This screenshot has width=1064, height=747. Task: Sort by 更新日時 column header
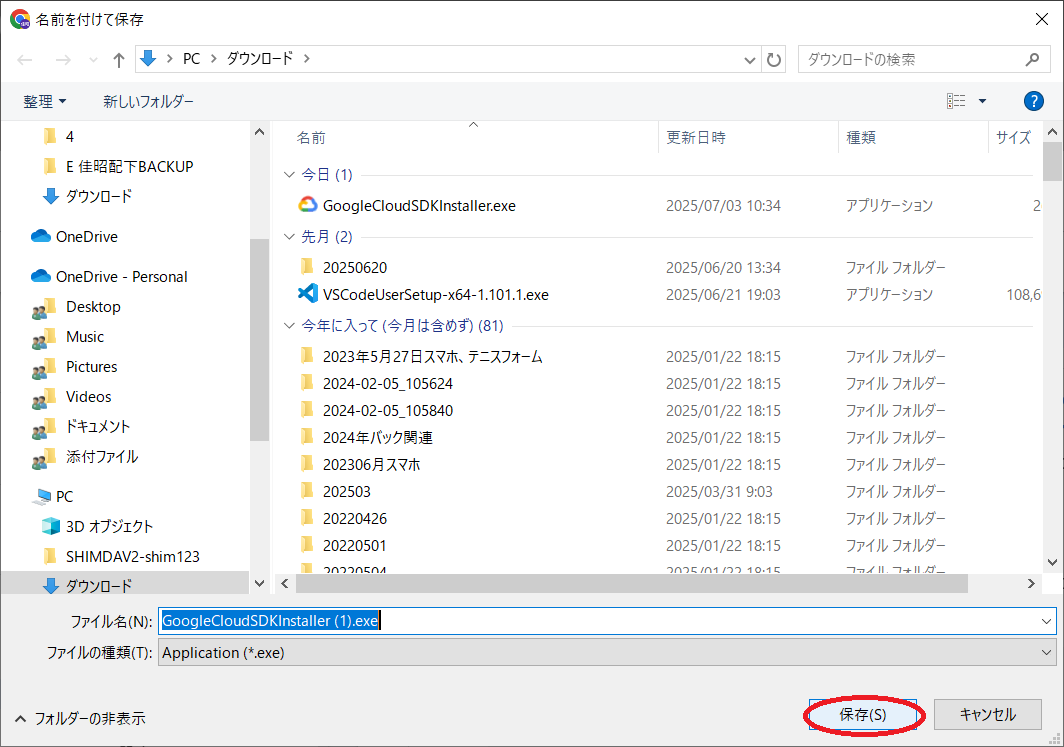pyautogui.click(x=696, y=138)
